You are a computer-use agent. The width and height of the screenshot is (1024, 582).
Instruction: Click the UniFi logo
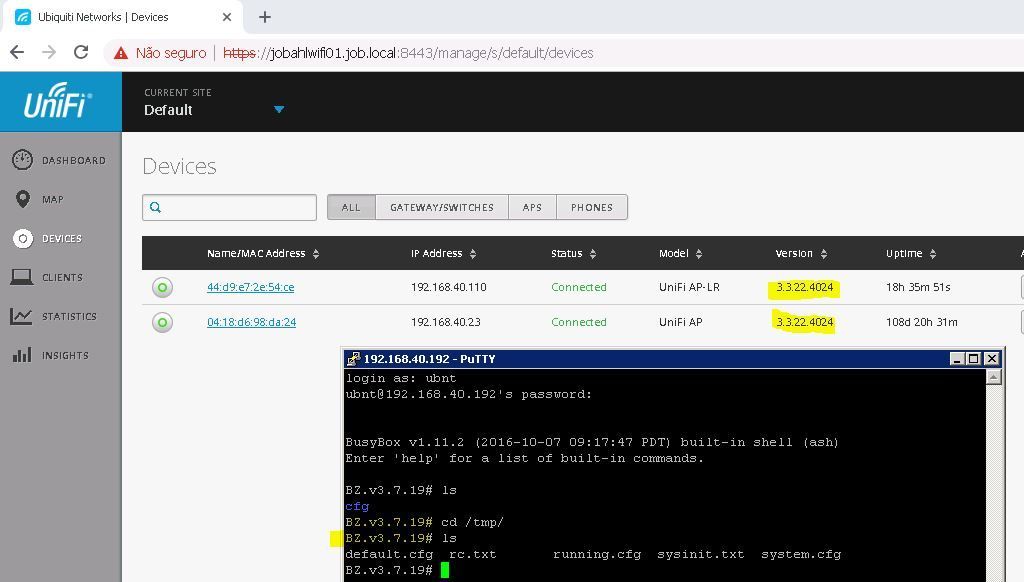tap(59, 102)
